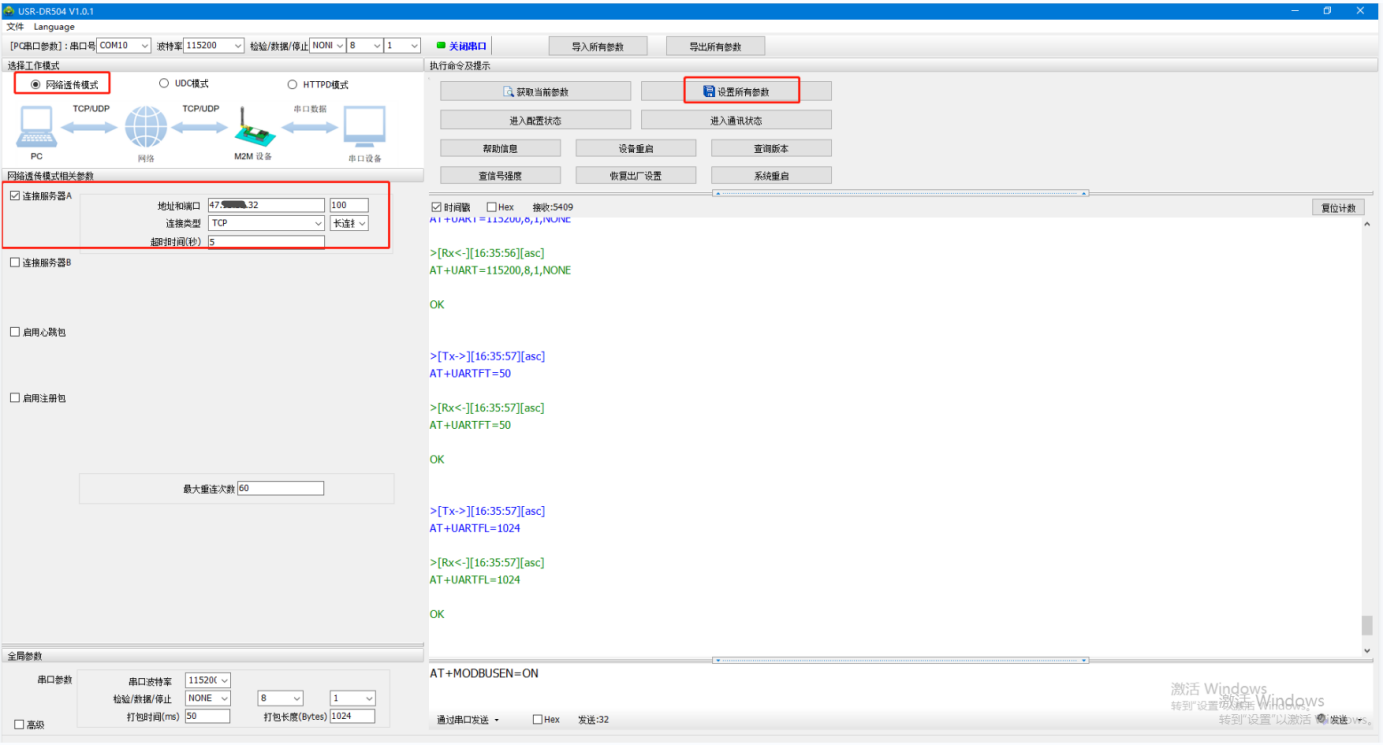
Task: Click the serial device monitor icon
Action: [x=364, y=128]
